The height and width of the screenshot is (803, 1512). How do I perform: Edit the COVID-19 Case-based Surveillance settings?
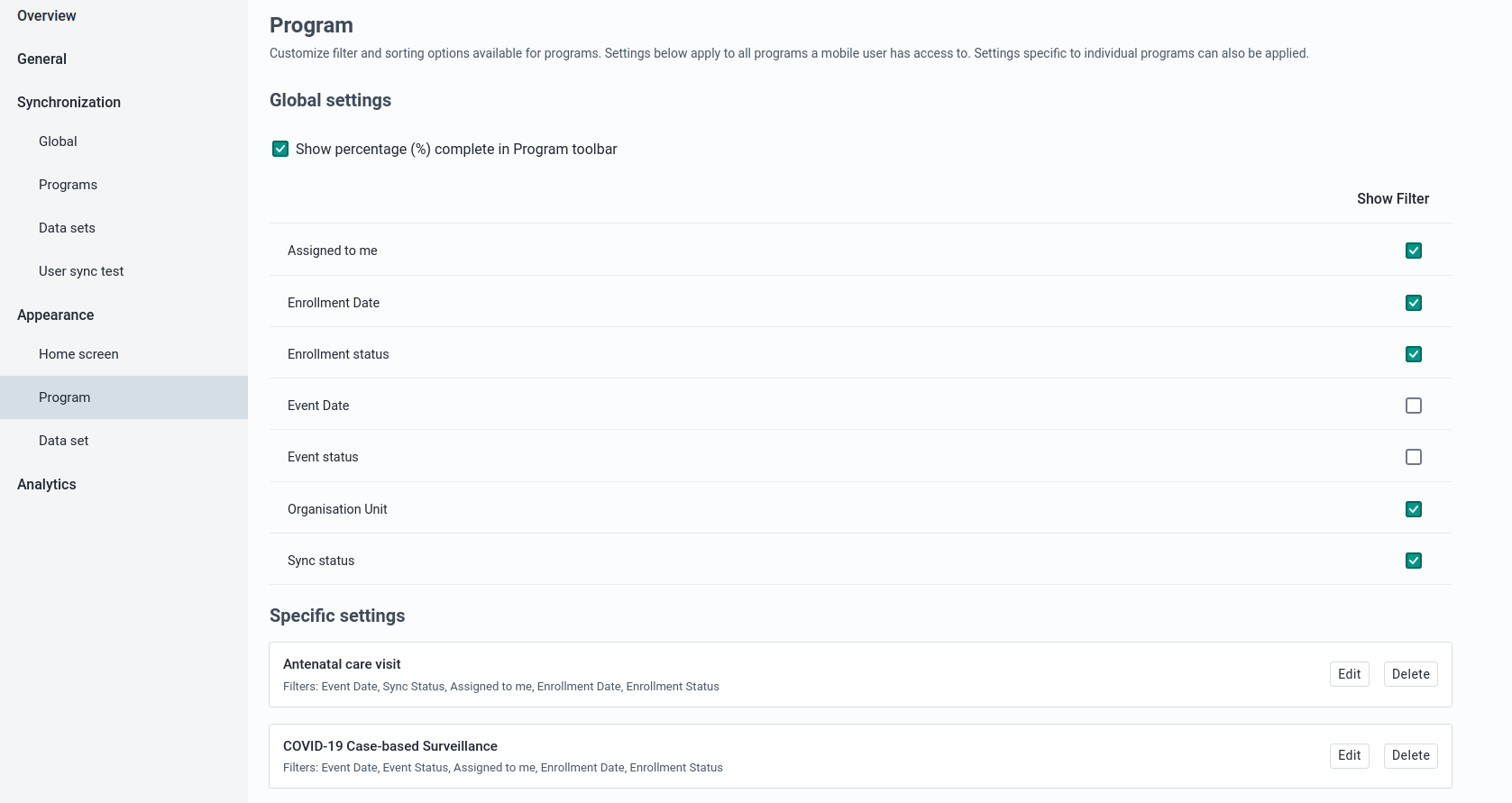click(x=1349, y=755)
